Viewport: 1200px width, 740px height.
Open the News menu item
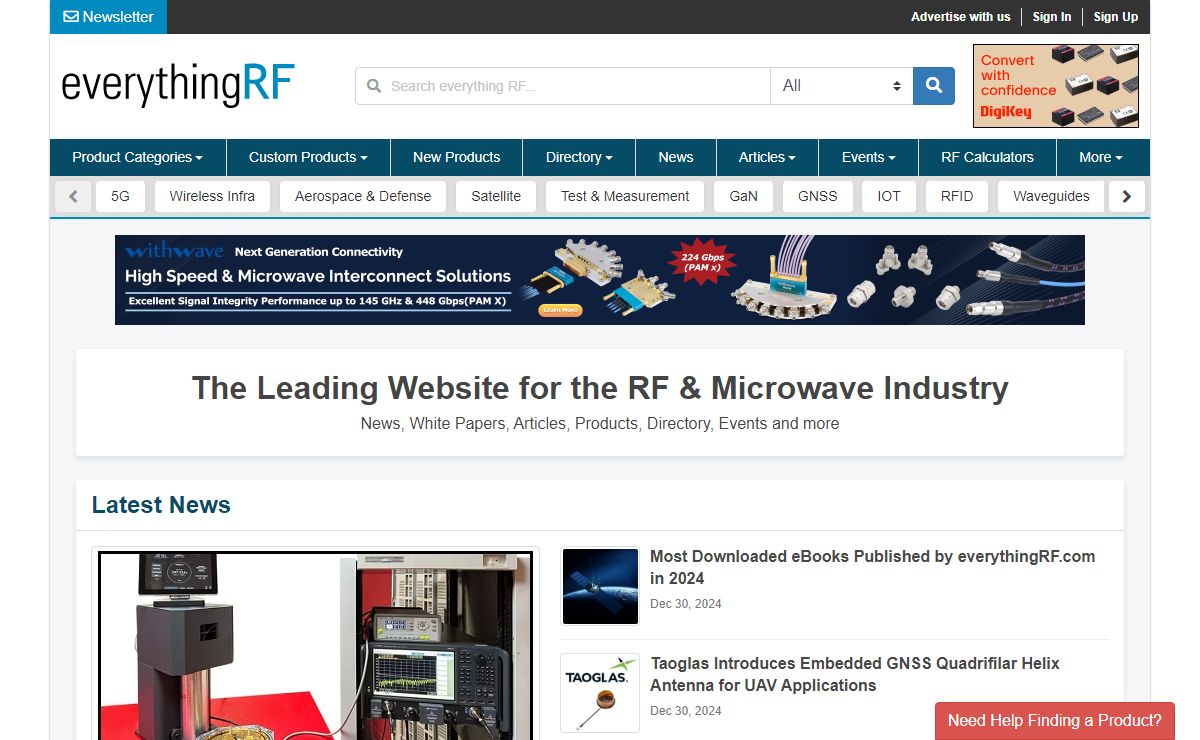pyautogui.click(x=676, y=157)
